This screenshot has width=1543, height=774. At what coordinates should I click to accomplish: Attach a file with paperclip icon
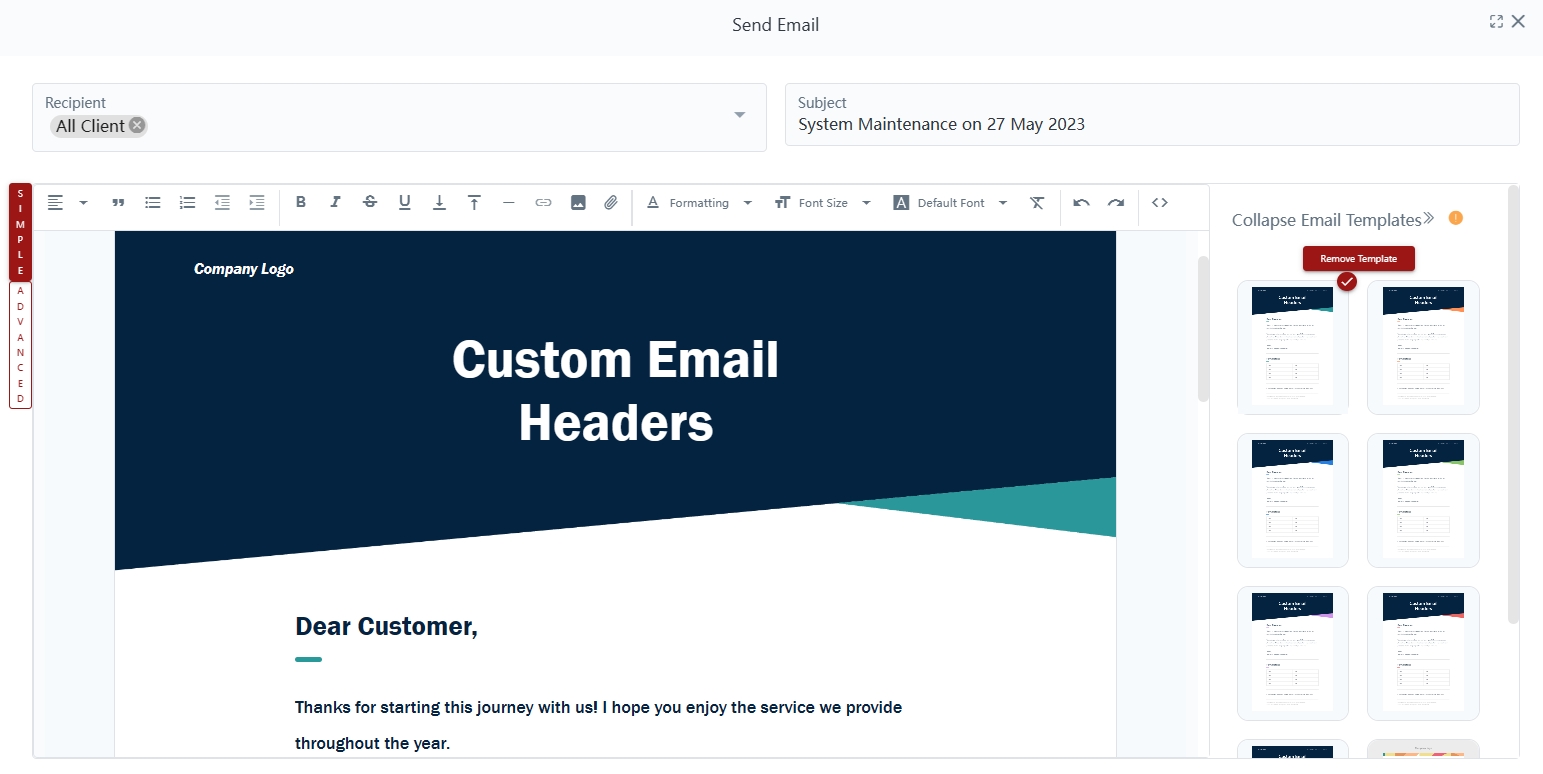(x=611, y=202)
